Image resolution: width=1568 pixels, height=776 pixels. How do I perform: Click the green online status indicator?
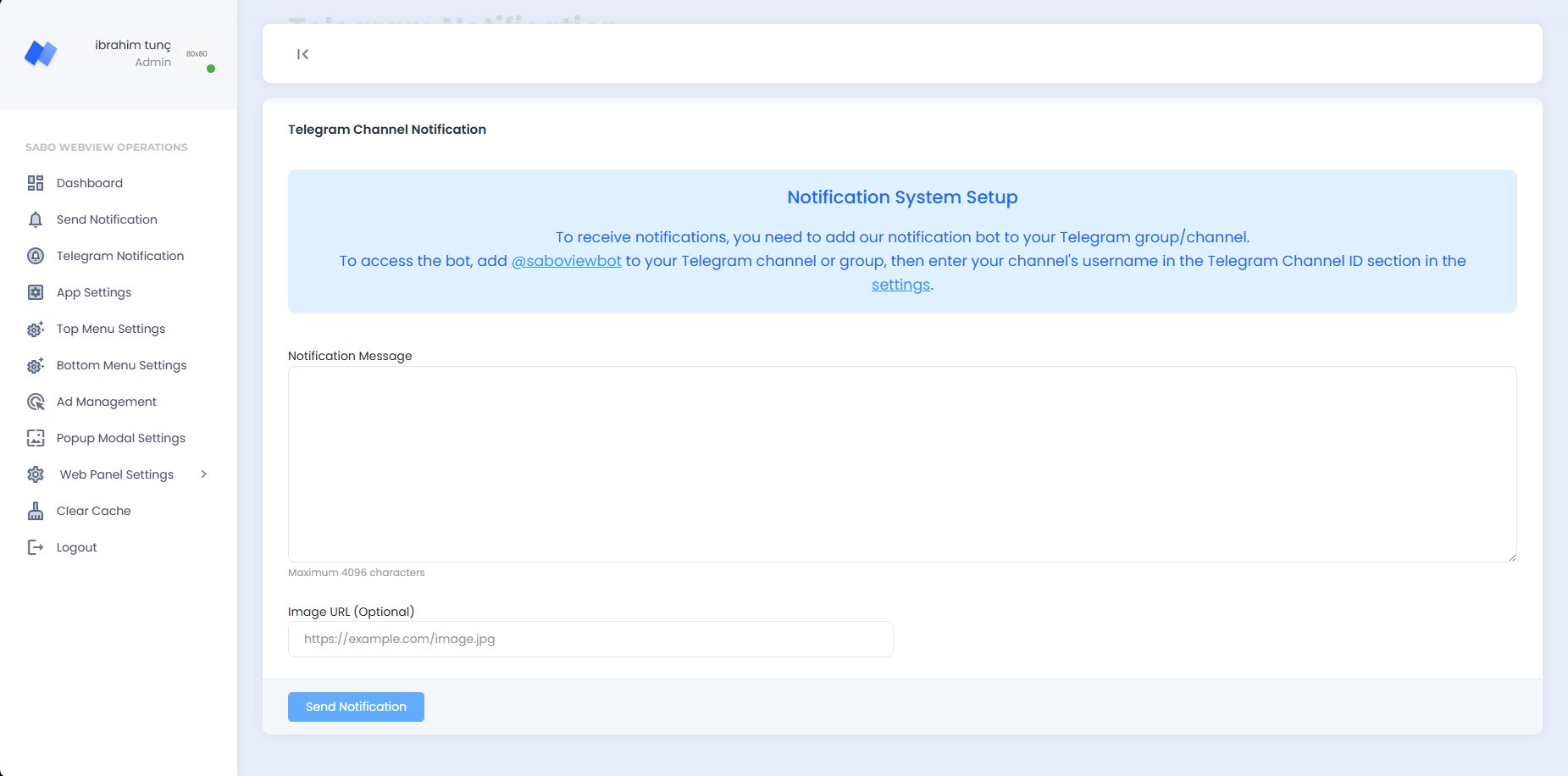point(210,66)
